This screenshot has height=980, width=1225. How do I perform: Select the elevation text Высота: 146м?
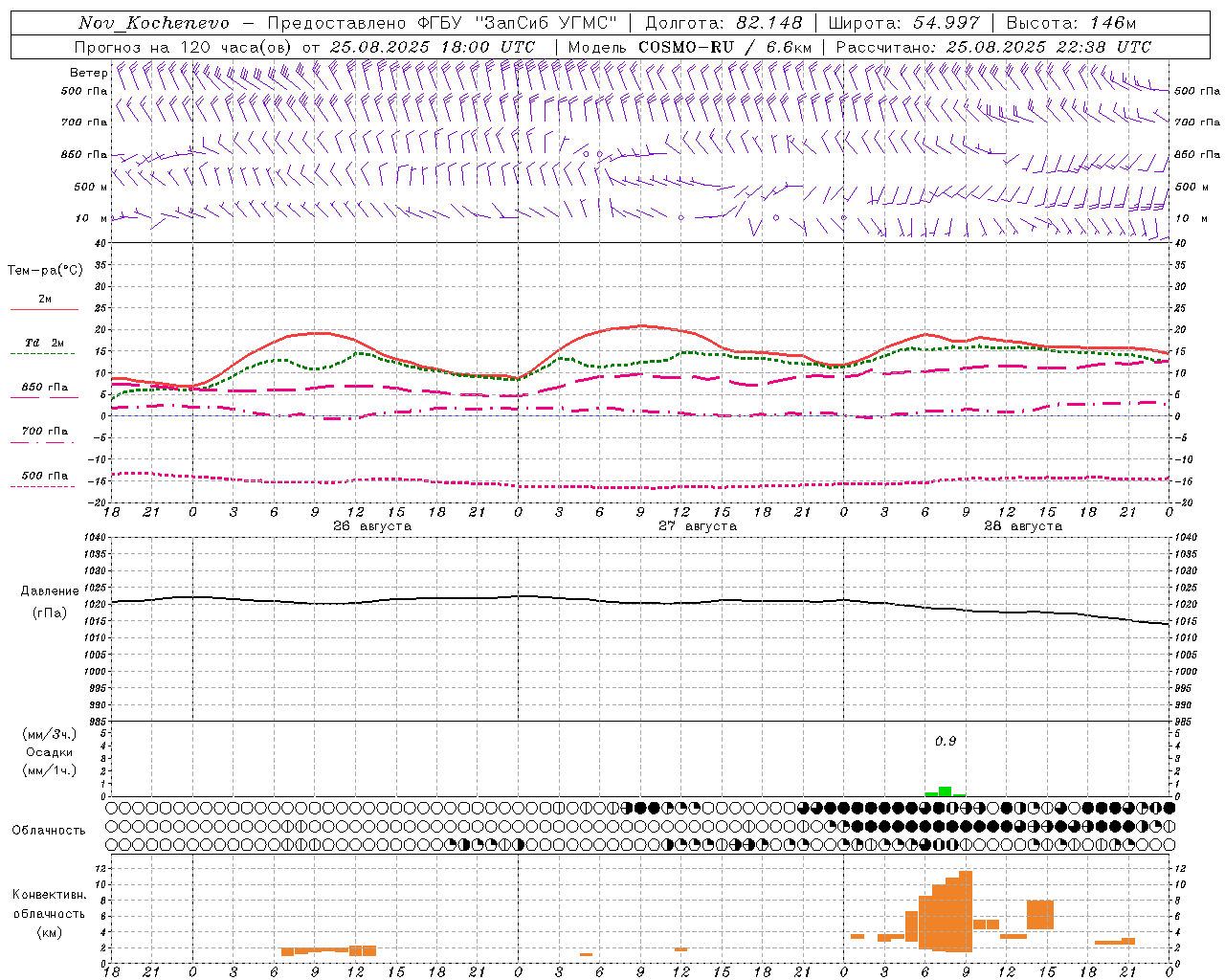coord(1070,23)
